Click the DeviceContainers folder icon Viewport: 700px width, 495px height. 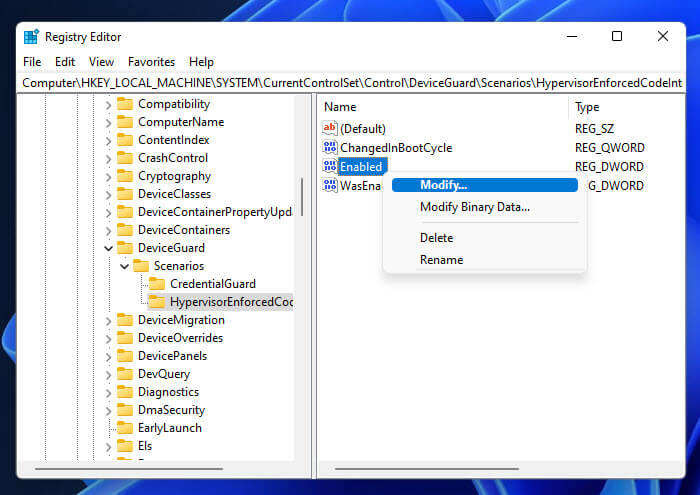click(125, 230)
